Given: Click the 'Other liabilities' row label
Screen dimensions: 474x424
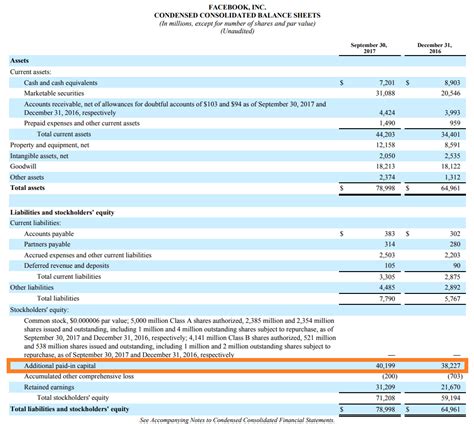Looking at the screenshot, I should pyautogui.click(x=31, y=287).
